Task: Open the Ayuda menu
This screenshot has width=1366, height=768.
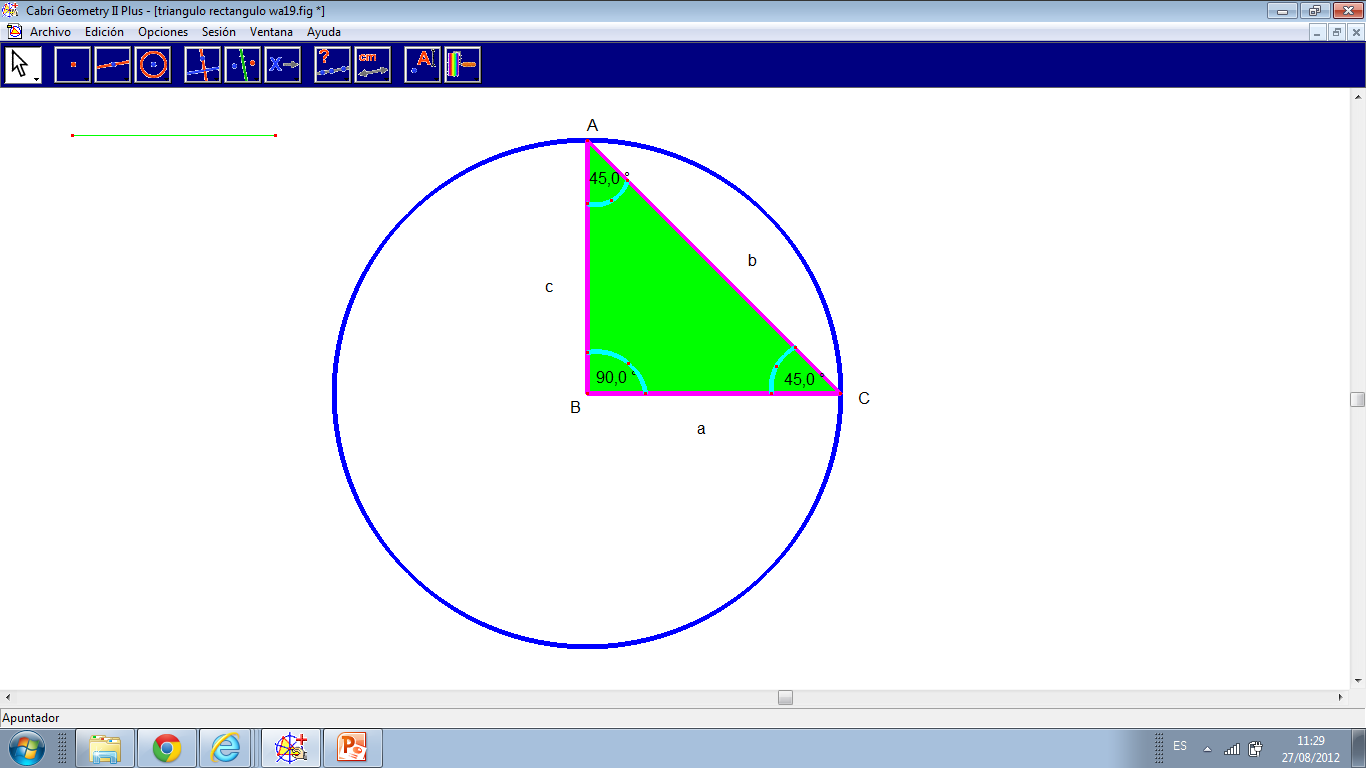Action: pyautogui.click(x=324, y=32)
